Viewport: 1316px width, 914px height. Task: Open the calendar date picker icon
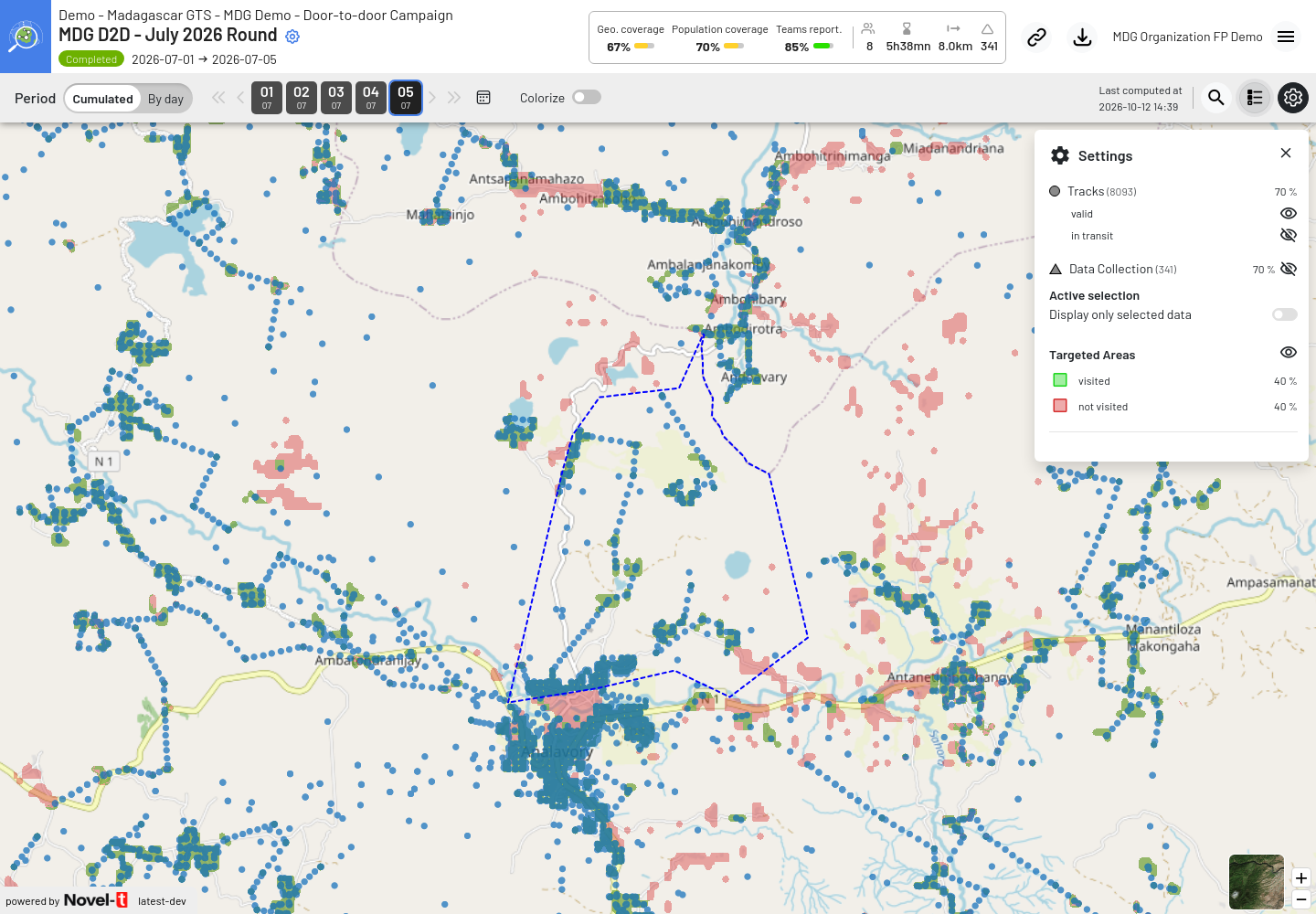tap(483, 98)
